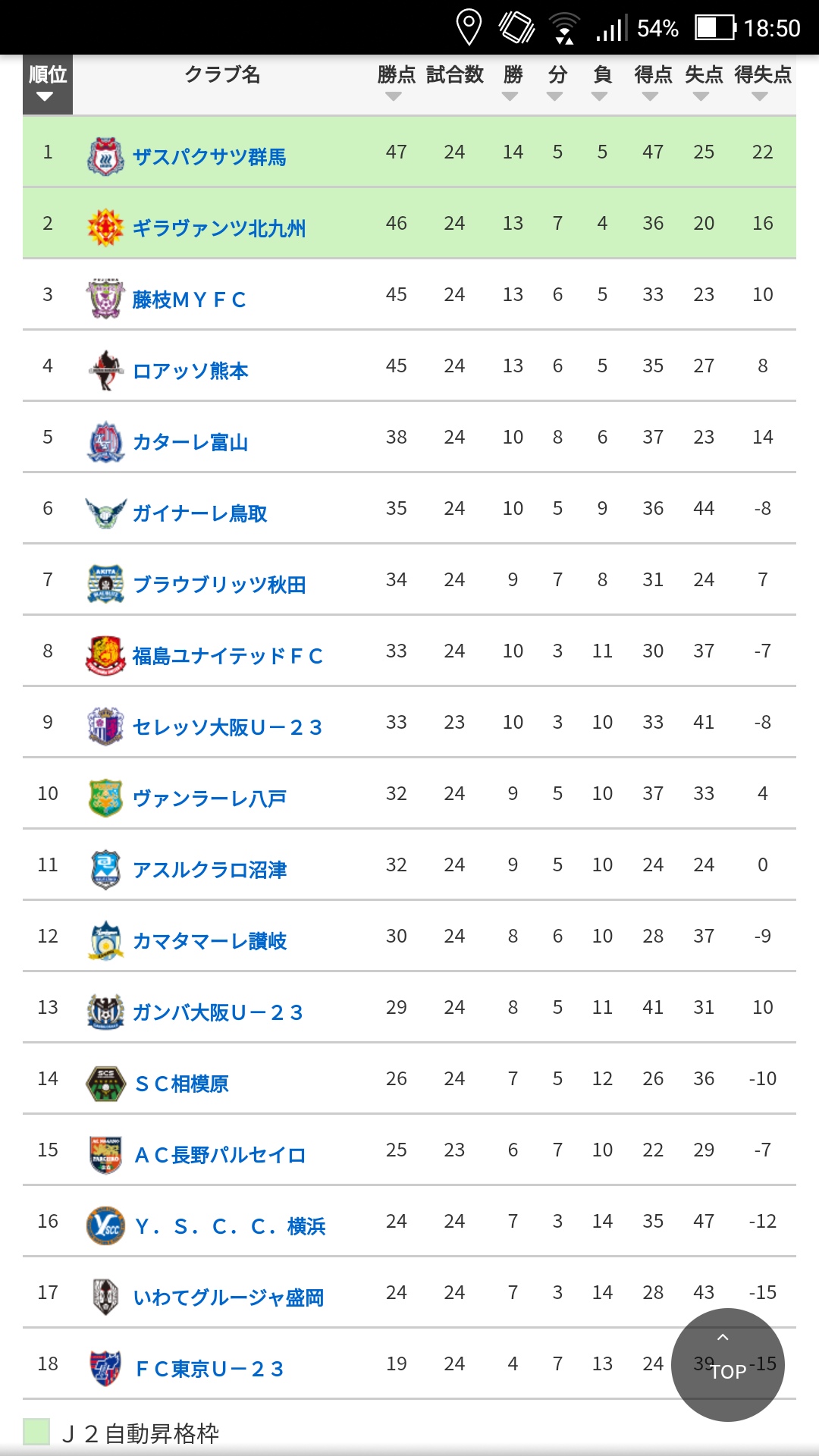This screenshot has height=1456, width=819.
Task: Click the Gainare Tottori winged crest
Action: point(105,513)
